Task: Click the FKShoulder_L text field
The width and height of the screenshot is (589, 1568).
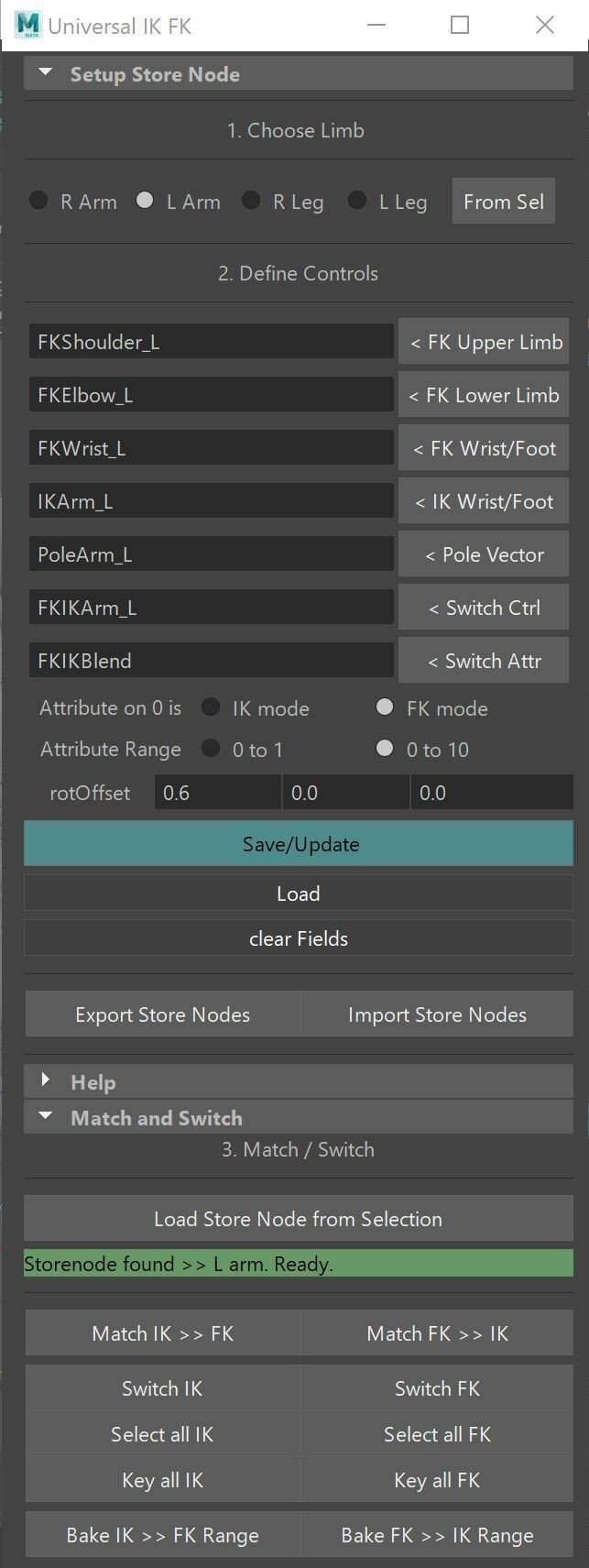Action: coord(211,342)
